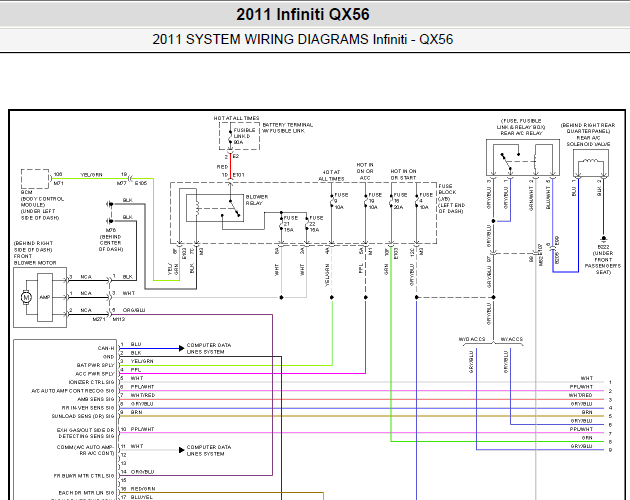Click "COMPUTER DATA LINES SYSTEM" beside pin 11

tap(209, 450)
